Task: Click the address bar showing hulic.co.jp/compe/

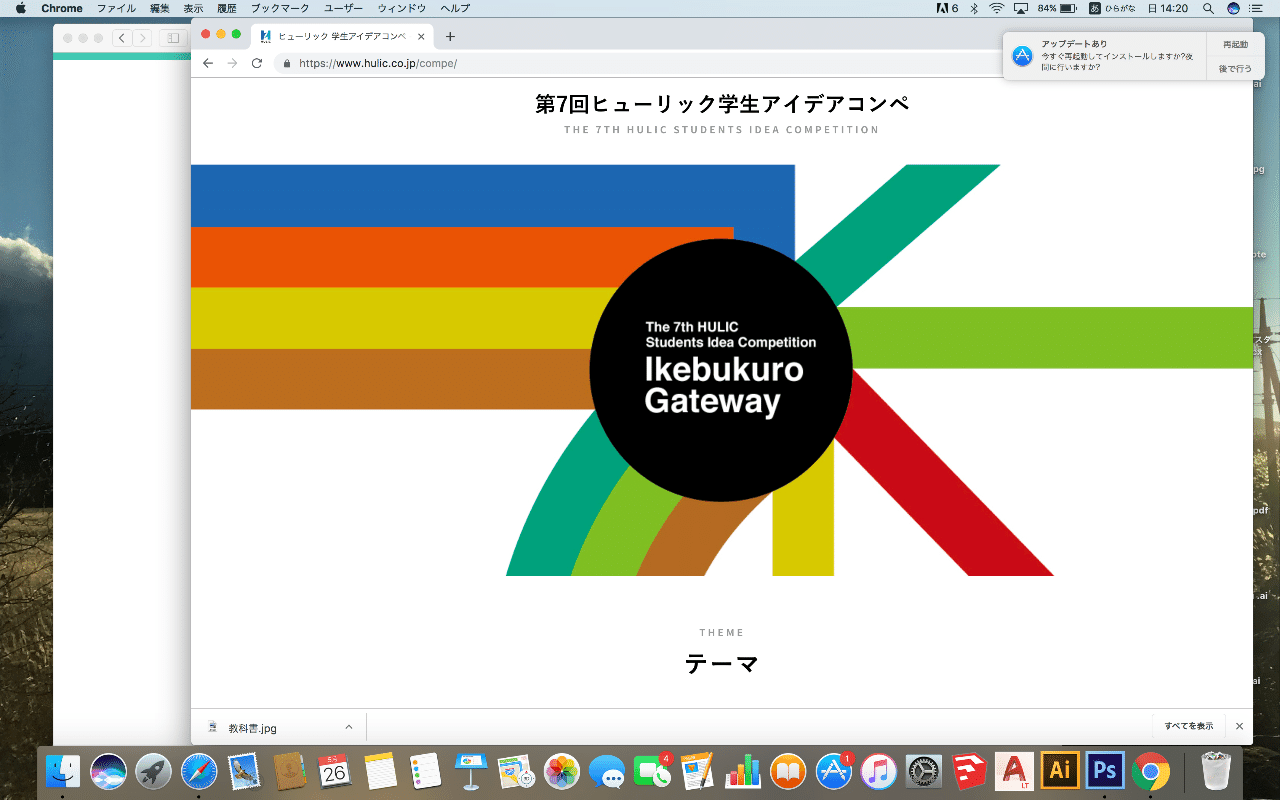Action: click(640, 63)
